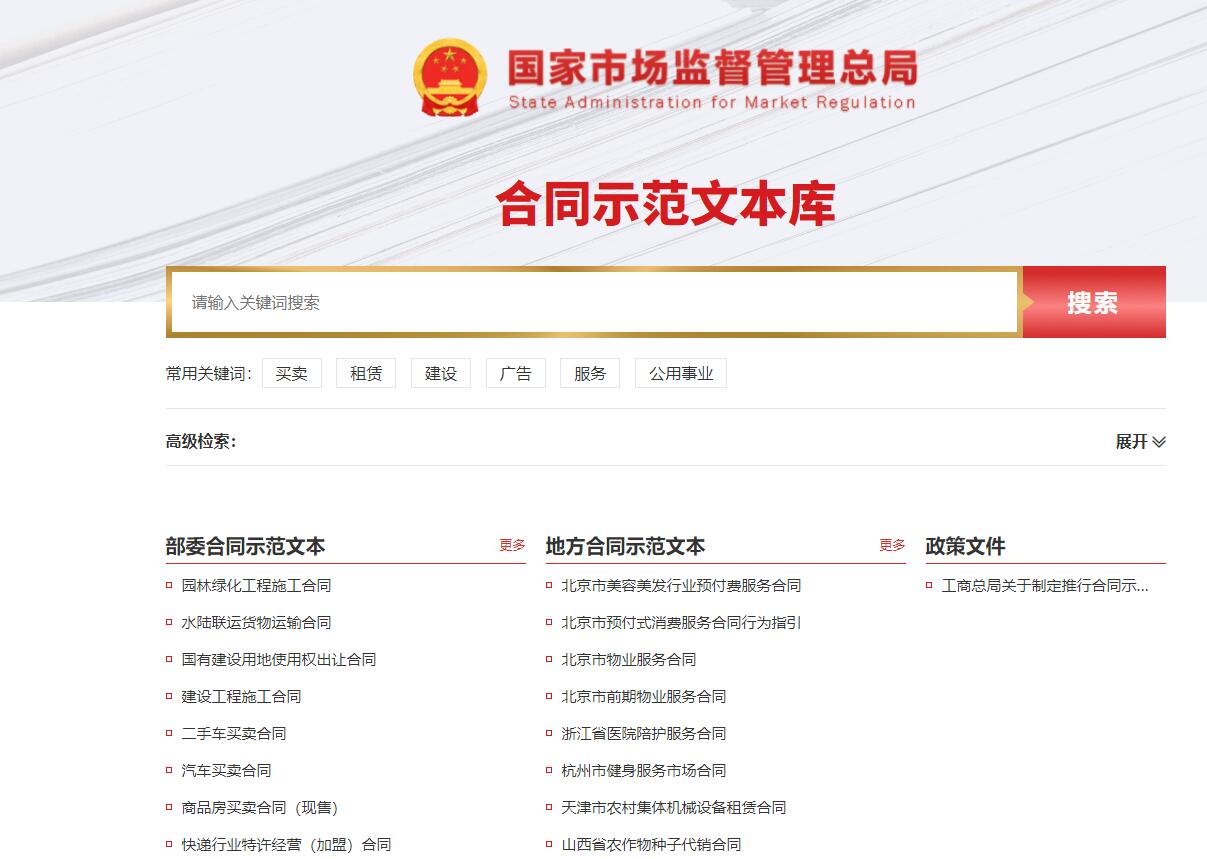This screenshot has width=1207, height=859.
Task: Click the 高级检索 label
Action: [x=201, y=441]
